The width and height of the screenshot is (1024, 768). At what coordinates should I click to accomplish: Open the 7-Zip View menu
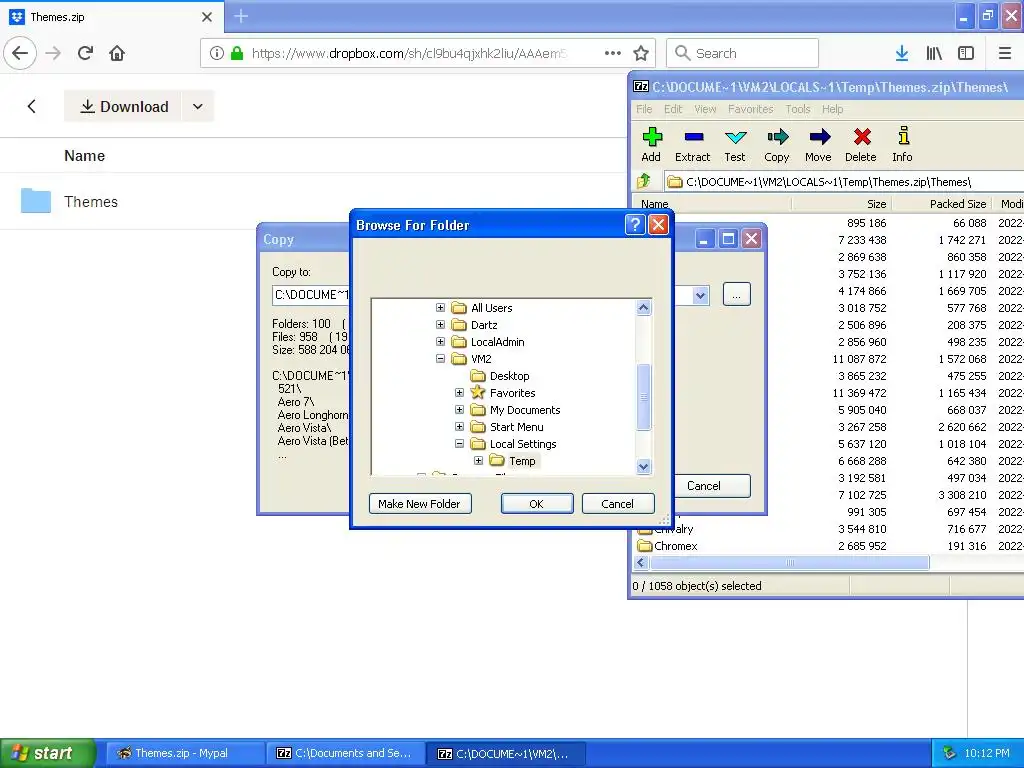pos(705,109)
